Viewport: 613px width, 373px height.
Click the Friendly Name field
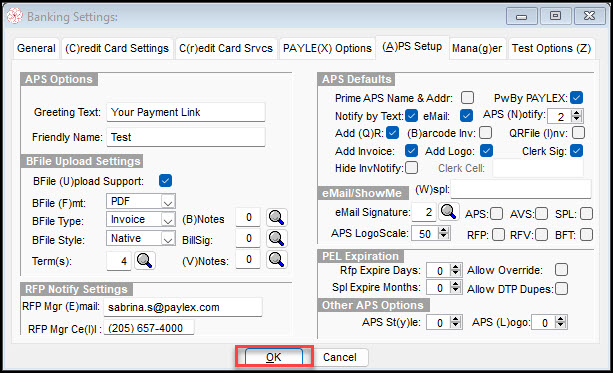pyautogui.click(x=186, y=137)
